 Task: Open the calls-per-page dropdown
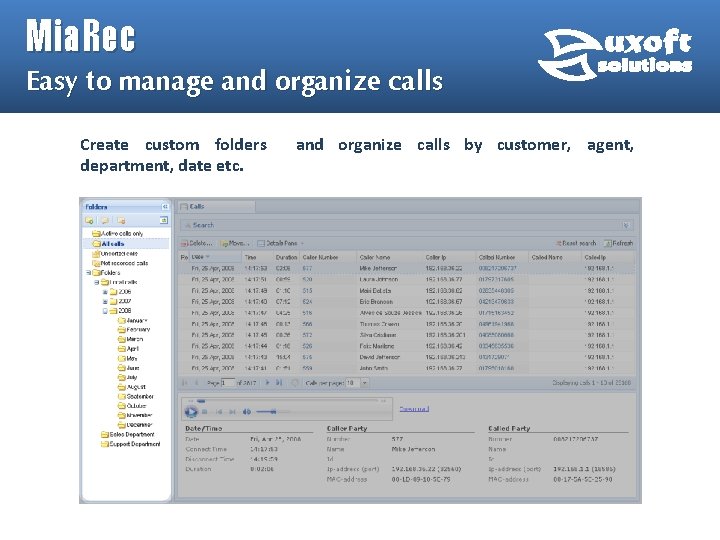pos(365,383)
